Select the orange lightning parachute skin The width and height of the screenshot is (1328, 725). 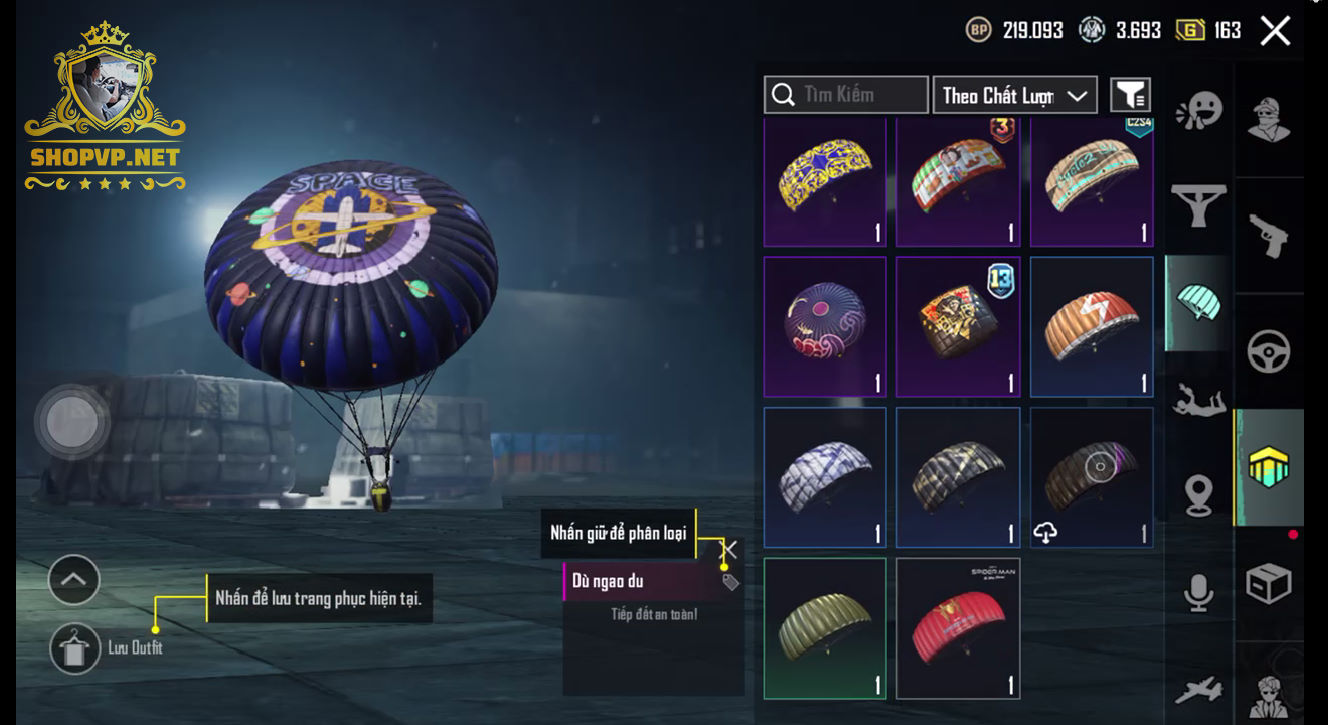(1091, 327)
